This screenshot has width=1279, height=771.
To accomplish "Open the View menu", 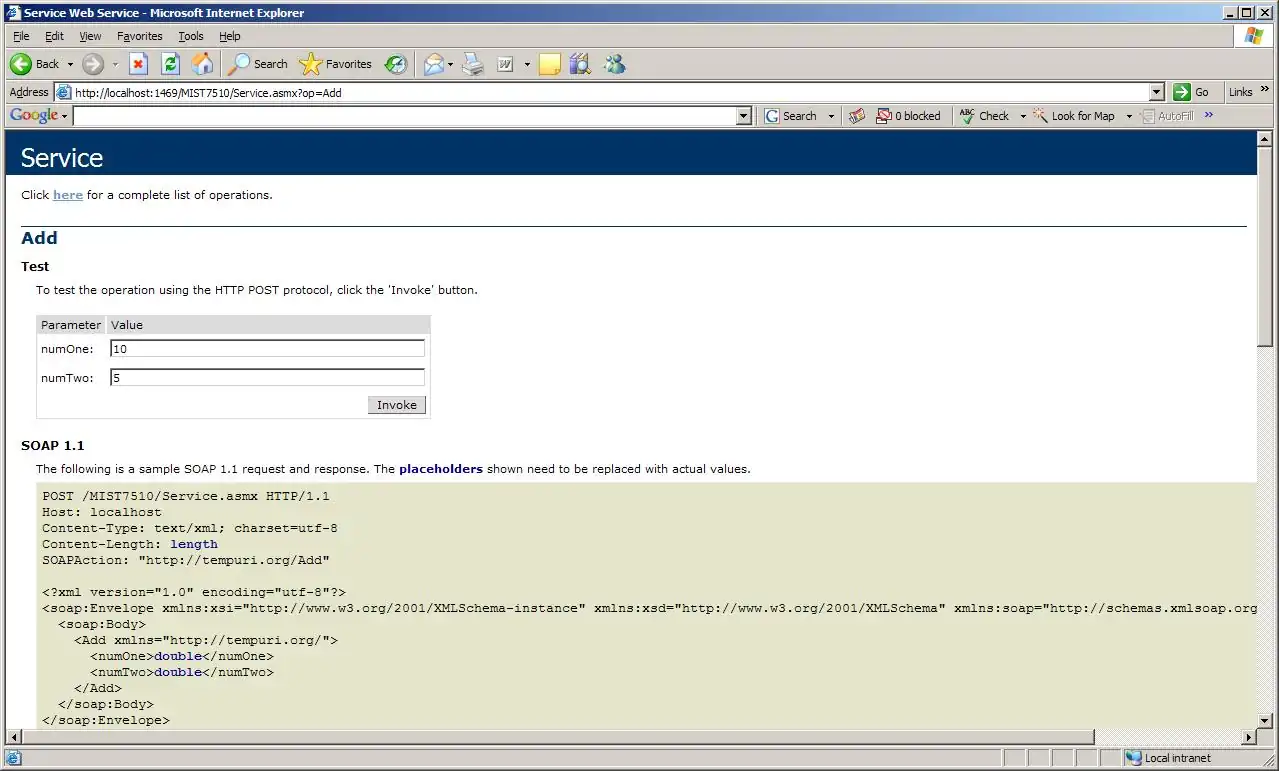I will pos(90,36).
